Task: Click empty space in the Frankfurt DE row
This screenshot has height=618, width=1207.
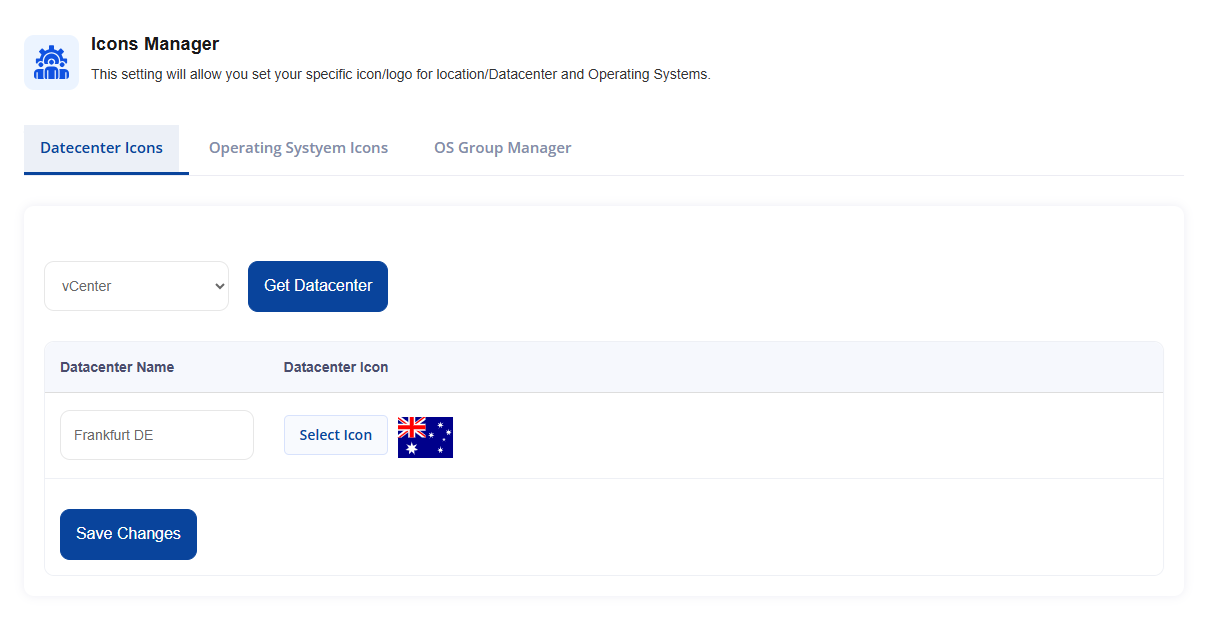Action: [x=800, y=435]
